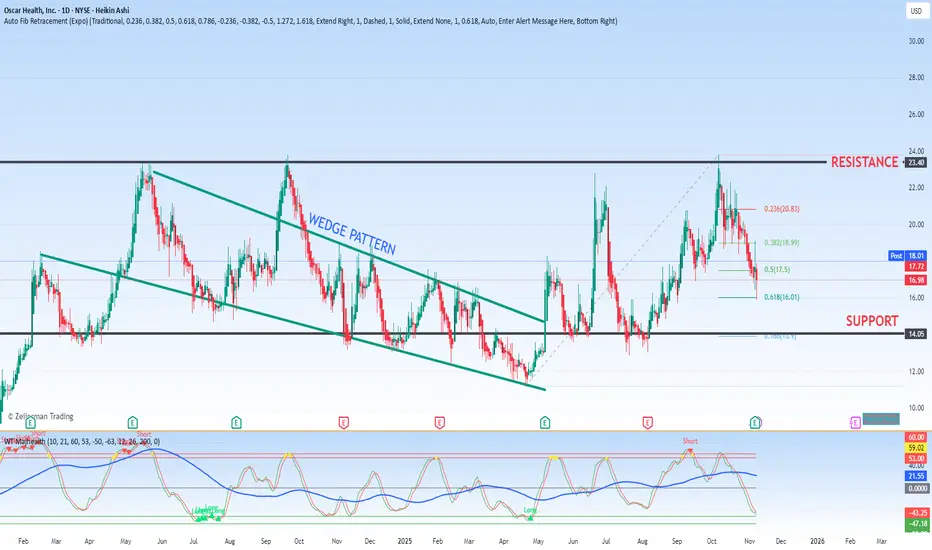Open the WT Ma health indicator legend
932x550 pixels.
click(x=82, y=442)
